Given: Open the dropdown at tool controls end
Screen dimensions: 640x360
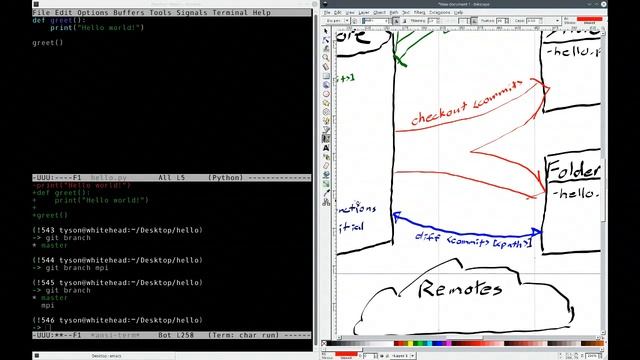Looking at the screenshot, I should pyautogui.click(x=557, y=21).
